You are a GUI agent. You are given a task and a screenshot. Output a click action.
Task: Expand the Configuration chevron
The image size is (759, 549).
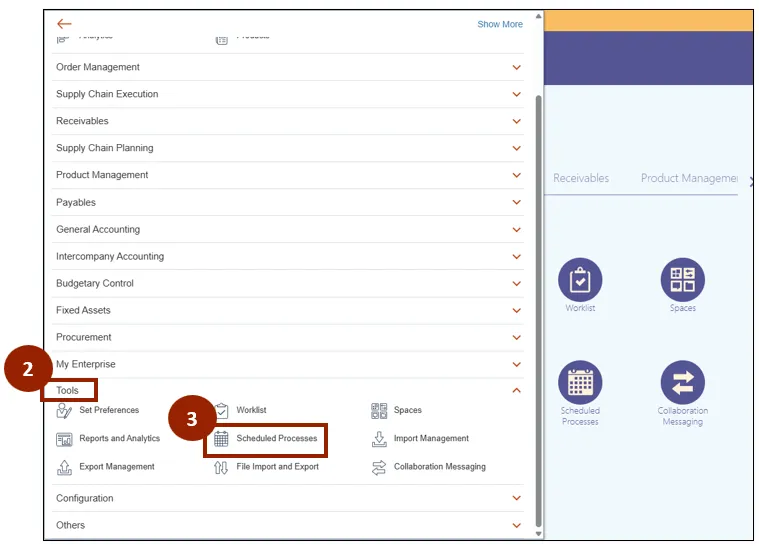click(x=516, y=498)
